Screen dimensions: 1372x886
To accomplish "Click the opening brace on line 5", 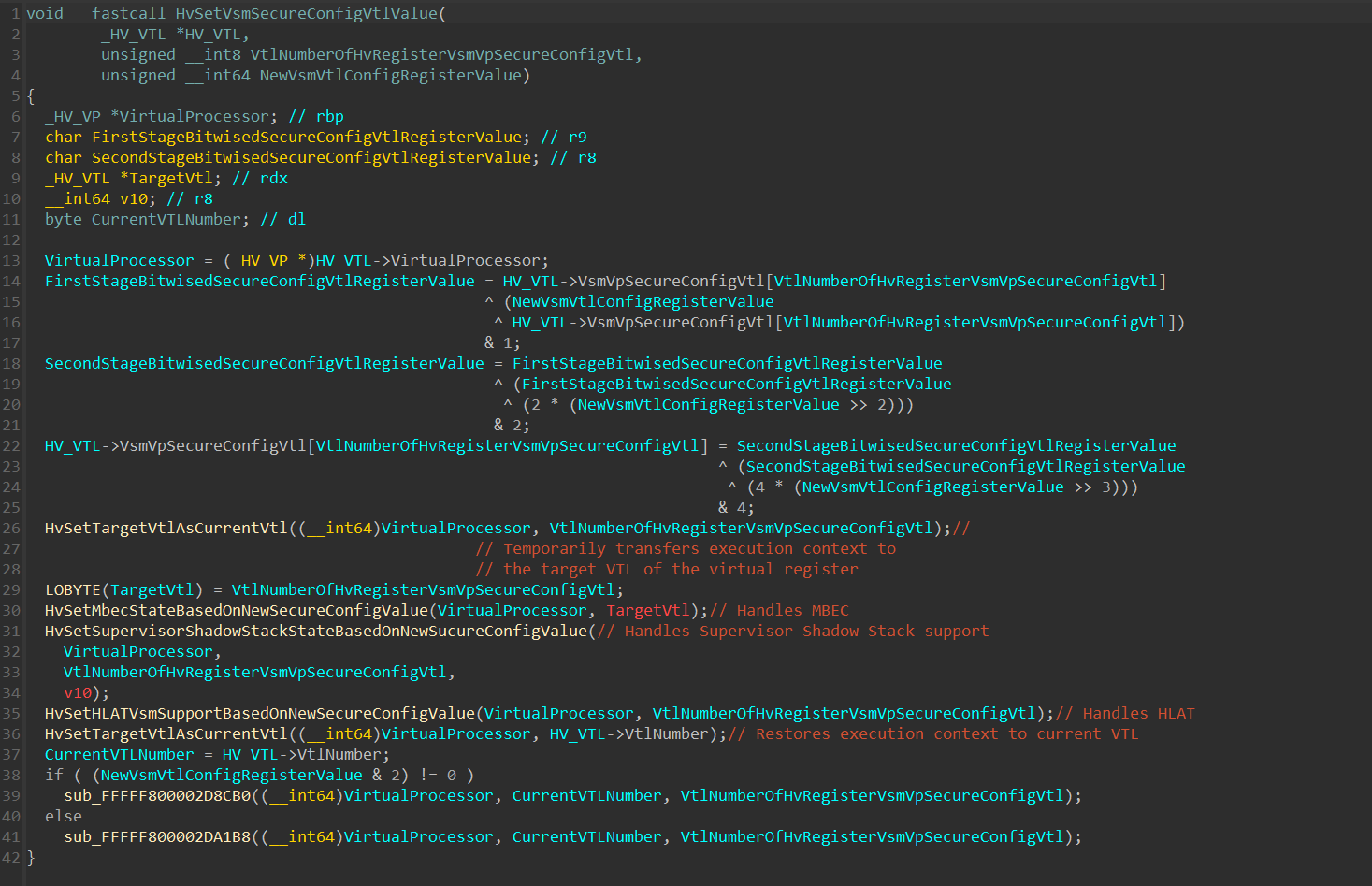I will pyautogui.click(x=31, y=95).
